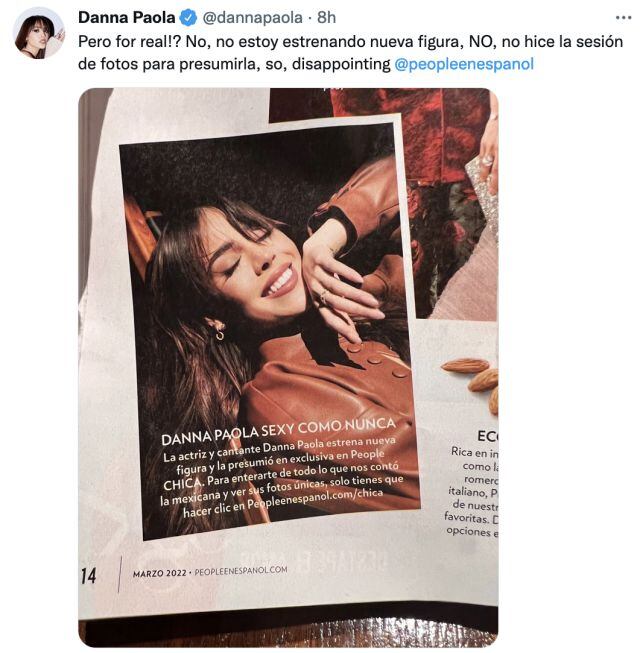Viewport: 640px width, 653px height.
Task: Click the 8h tweet timestamp
Action: (x=326, y=18)
